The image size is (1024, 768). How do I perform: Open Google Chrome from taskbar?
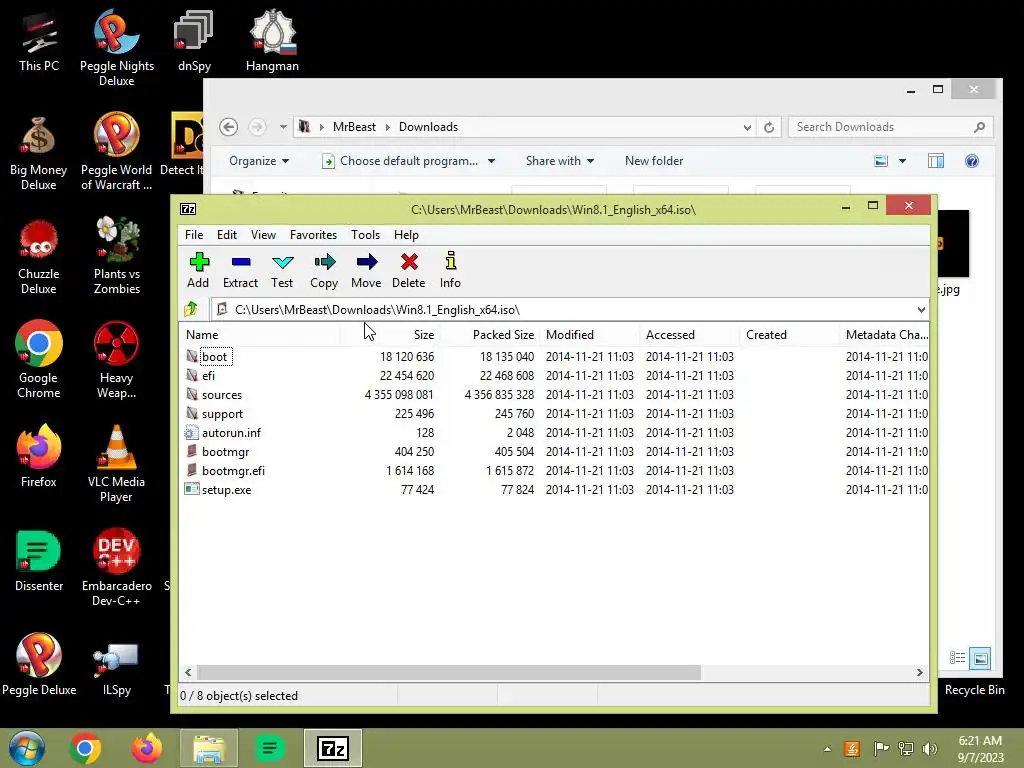(x=85, y=748)
